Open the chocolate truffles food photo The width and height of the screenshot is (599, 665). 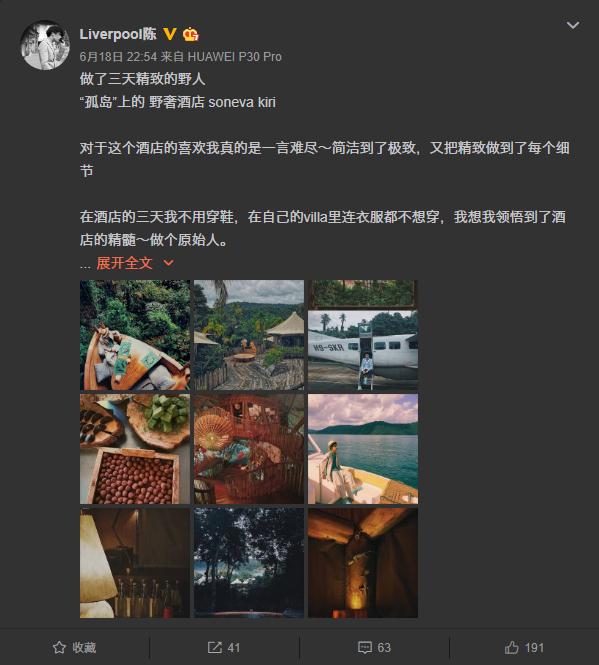[x=135, y=449]
